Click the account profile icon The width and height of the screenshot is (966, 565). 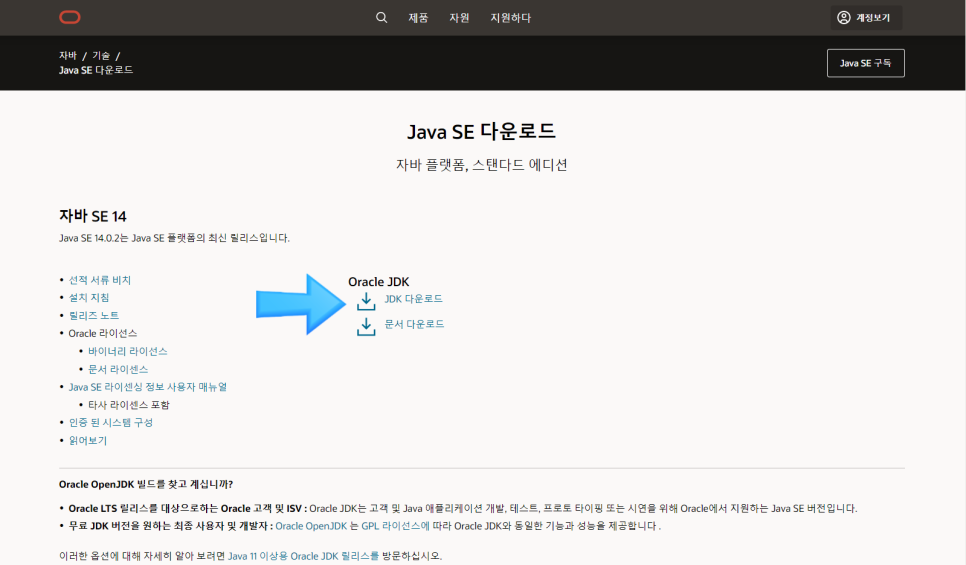click(843, 17)
